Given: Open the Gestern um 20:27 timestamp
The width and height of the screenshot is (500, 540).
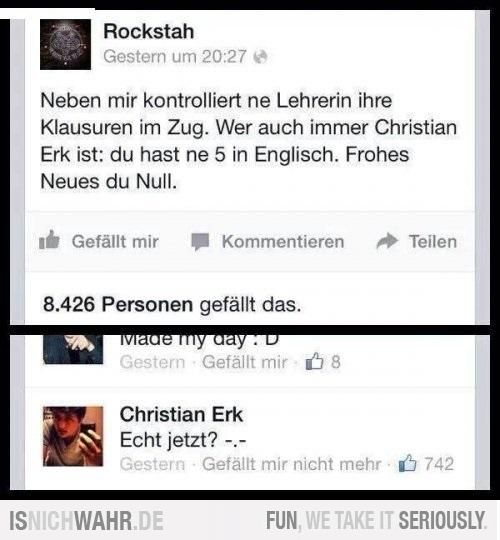Looking at the screenshot, I should point(175,56).
